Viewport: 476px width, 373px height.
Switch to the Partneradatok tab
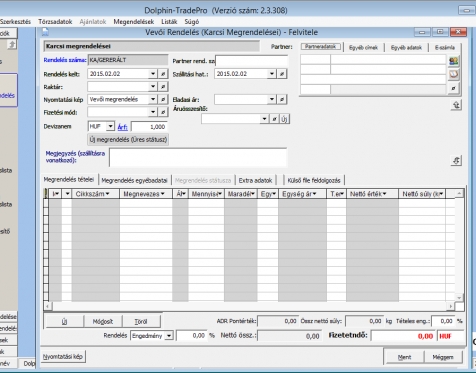pyautogui.click(x=321, y=47)
